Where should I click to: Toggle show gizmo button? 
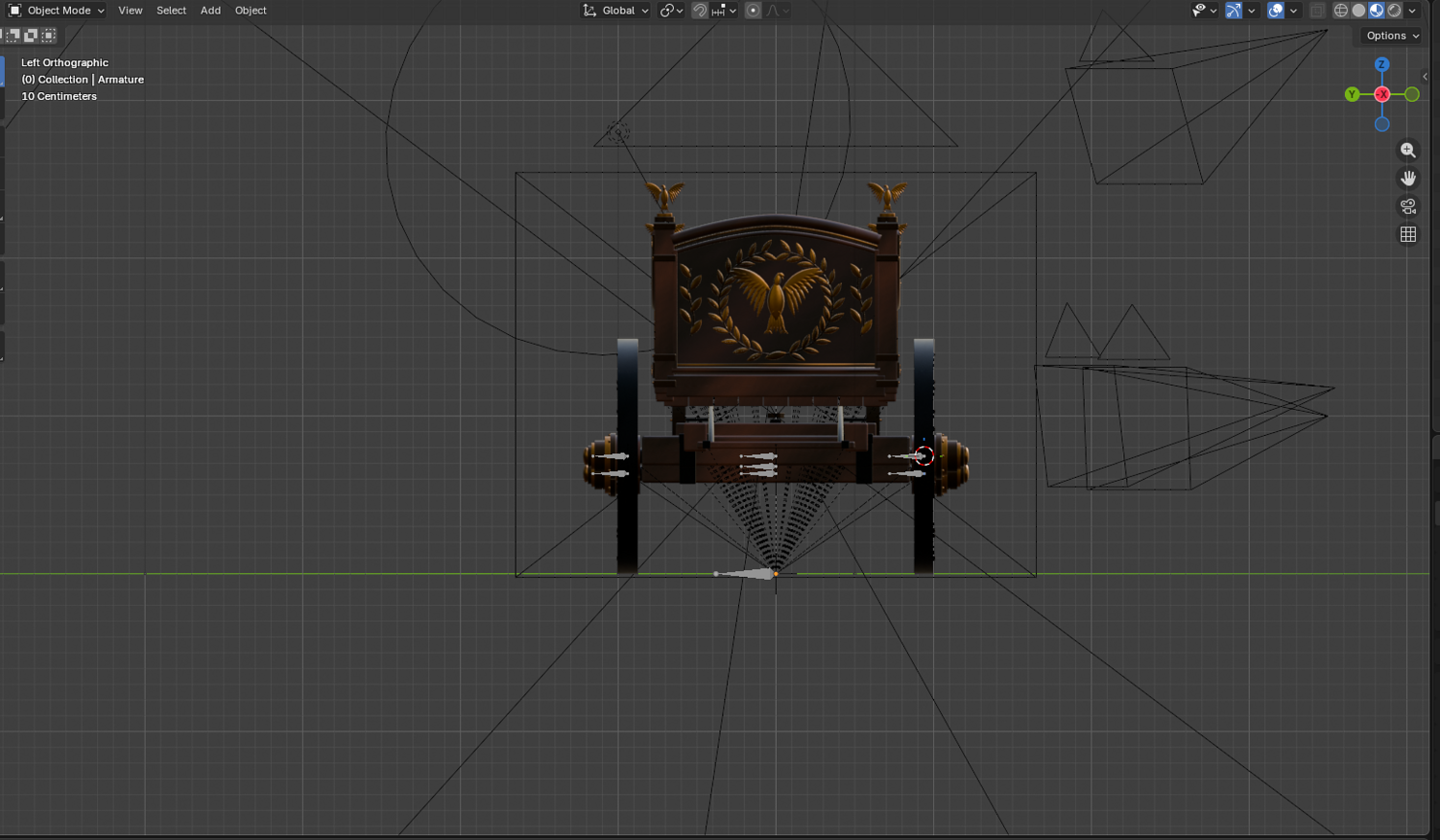[1234, 11]
